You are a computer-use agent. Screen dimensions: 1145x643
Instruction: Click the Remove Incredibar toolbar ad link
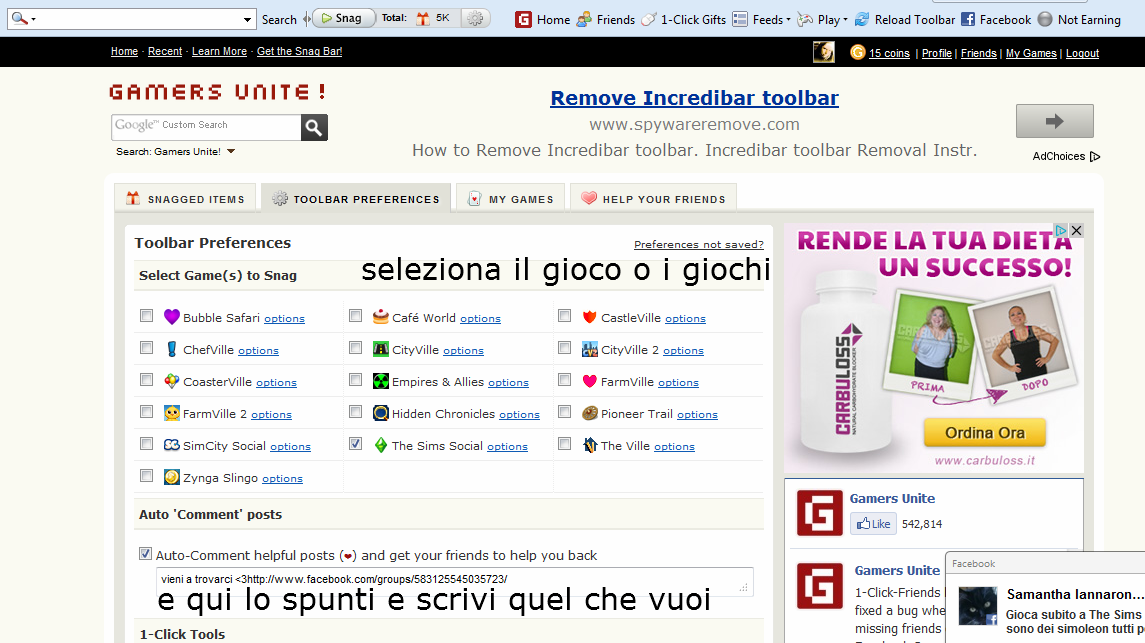coord(694,98)
